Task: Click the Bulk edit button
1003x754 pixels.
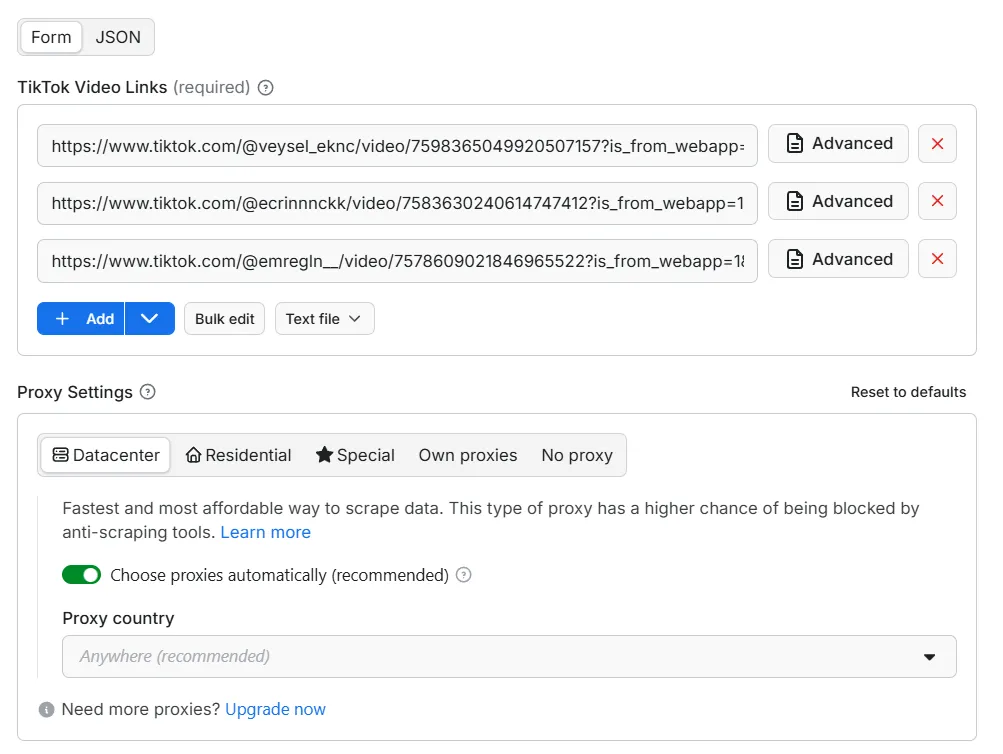Action: pos(225,319)
